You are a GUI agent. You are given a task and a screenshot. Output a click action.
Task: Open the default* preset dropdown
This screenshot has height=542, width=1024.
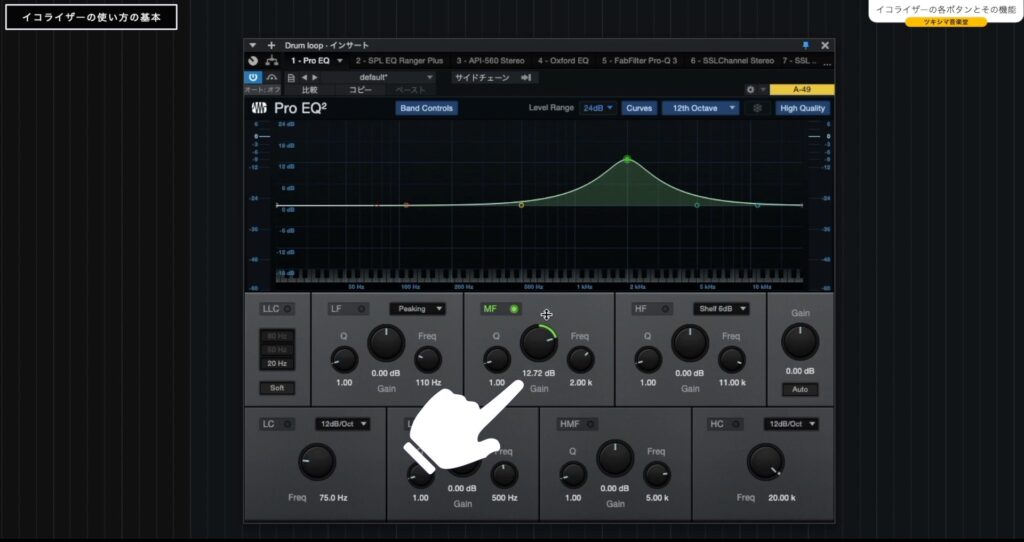tap(378, 78)
